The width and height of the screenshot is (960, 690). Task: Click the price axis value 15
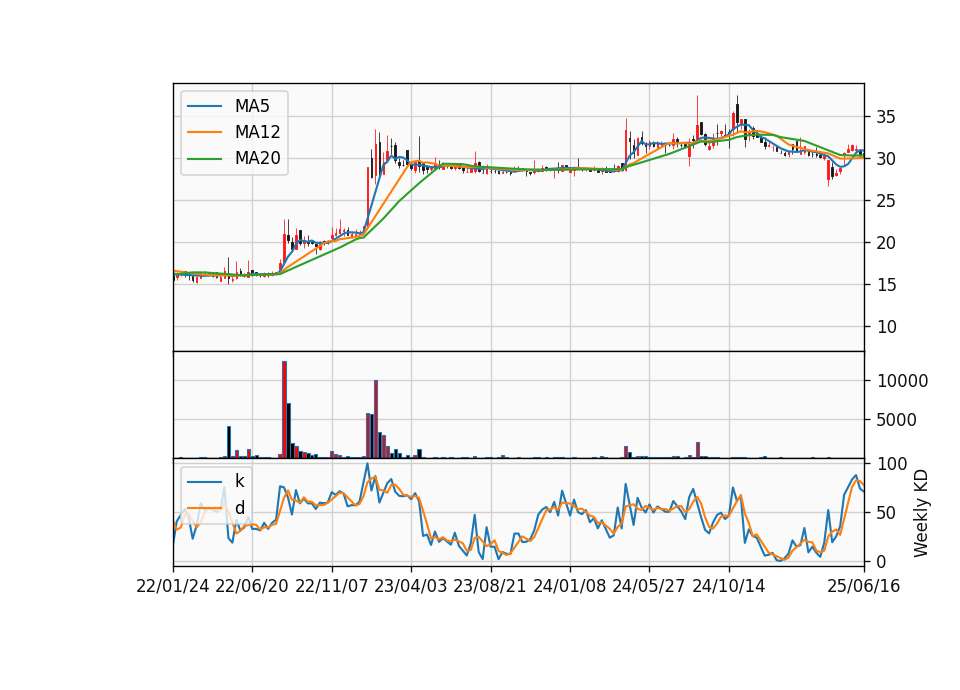tap(886, 285)
